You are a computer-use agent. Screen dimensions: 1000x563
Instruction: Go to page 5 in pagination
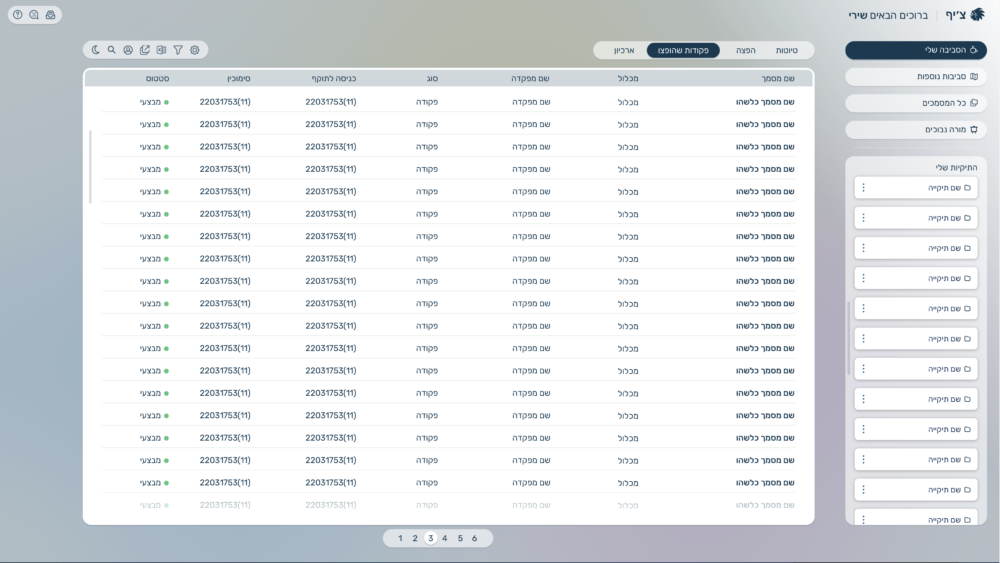click(x=460, y=538)
